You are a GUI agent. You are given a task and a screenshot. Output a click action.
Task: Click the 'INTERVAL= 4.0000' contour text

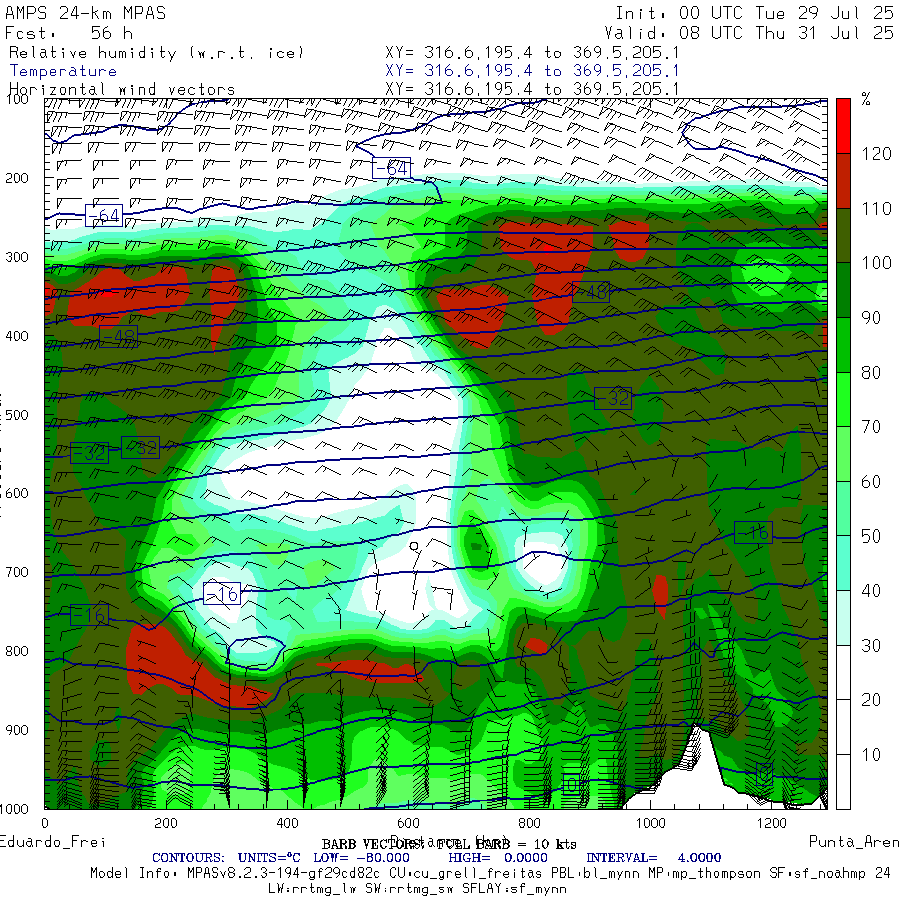(x=654, y=858)
